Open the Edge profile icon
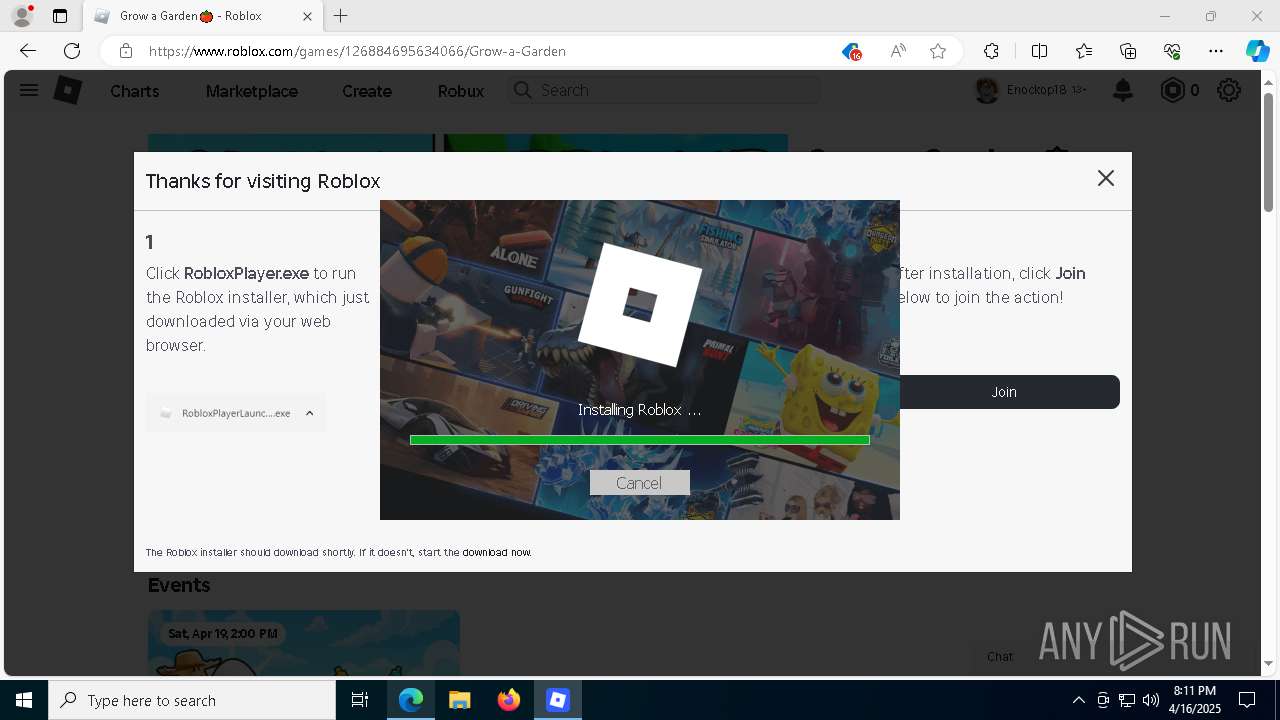 pyautogui.click(x=22, y=16)
